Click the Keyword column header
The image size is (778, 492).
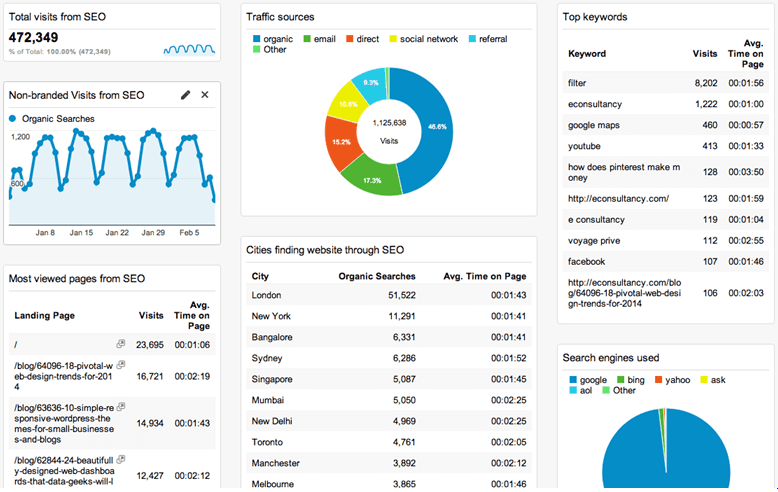587,54
